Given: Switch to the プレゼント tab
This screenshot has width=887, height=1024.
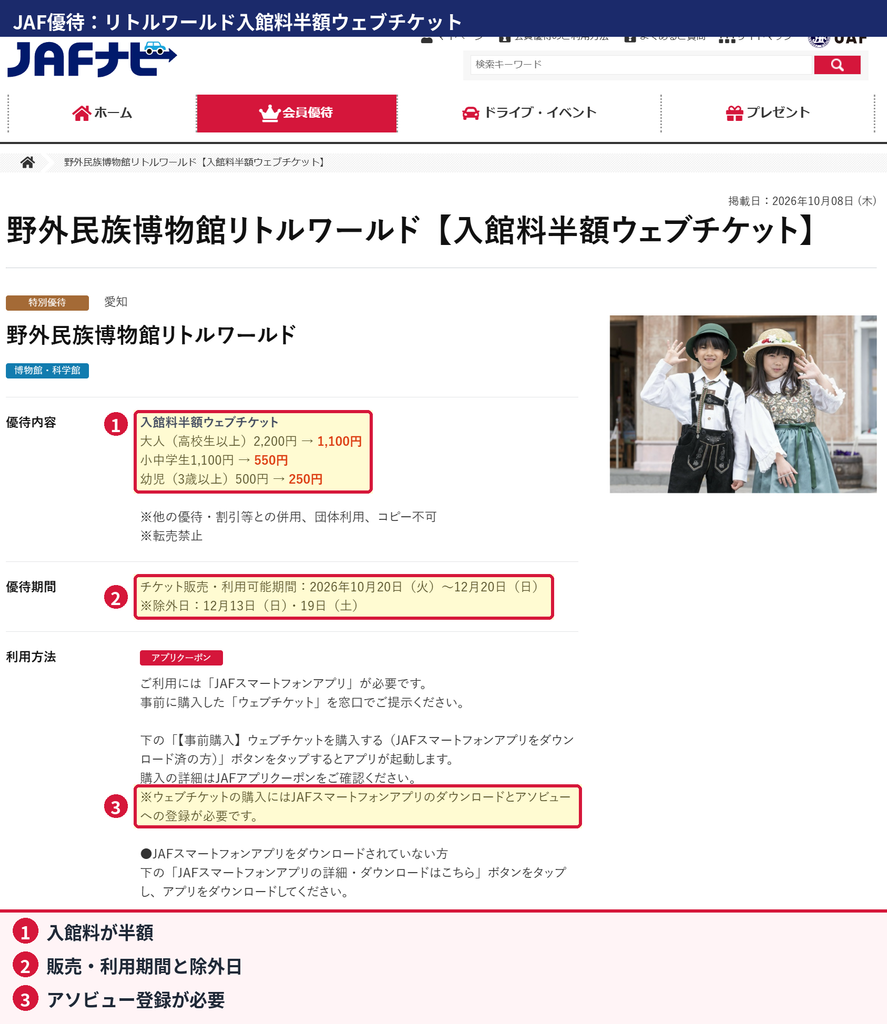Looking at the screenshot, I should tap(767, 113).
